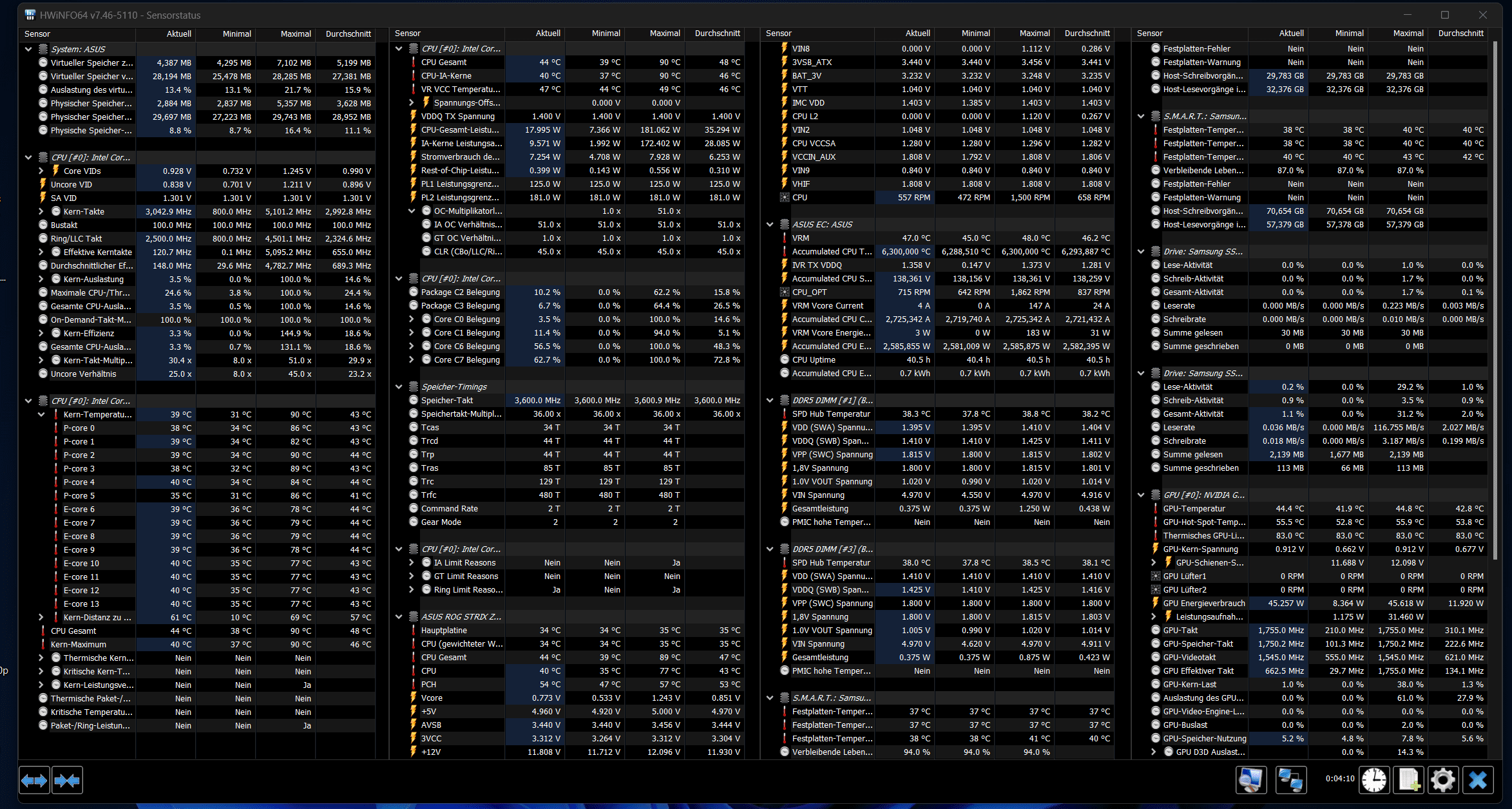Click the expand columns arrows button
Image resolution: width=1512 pixels, height=809 pixels.
point(34,781)
